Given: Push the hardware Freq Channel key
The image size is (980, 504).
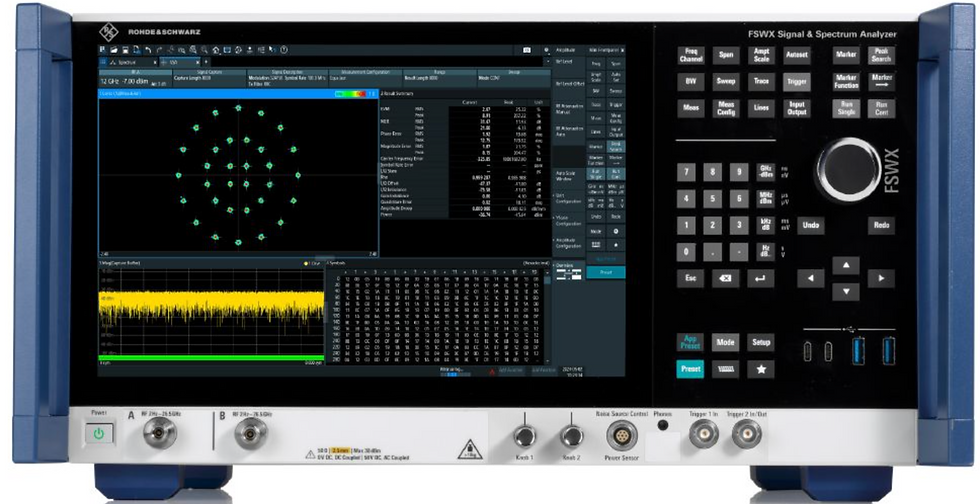Looking at the screenshot, I should click(x=691, y=55).
